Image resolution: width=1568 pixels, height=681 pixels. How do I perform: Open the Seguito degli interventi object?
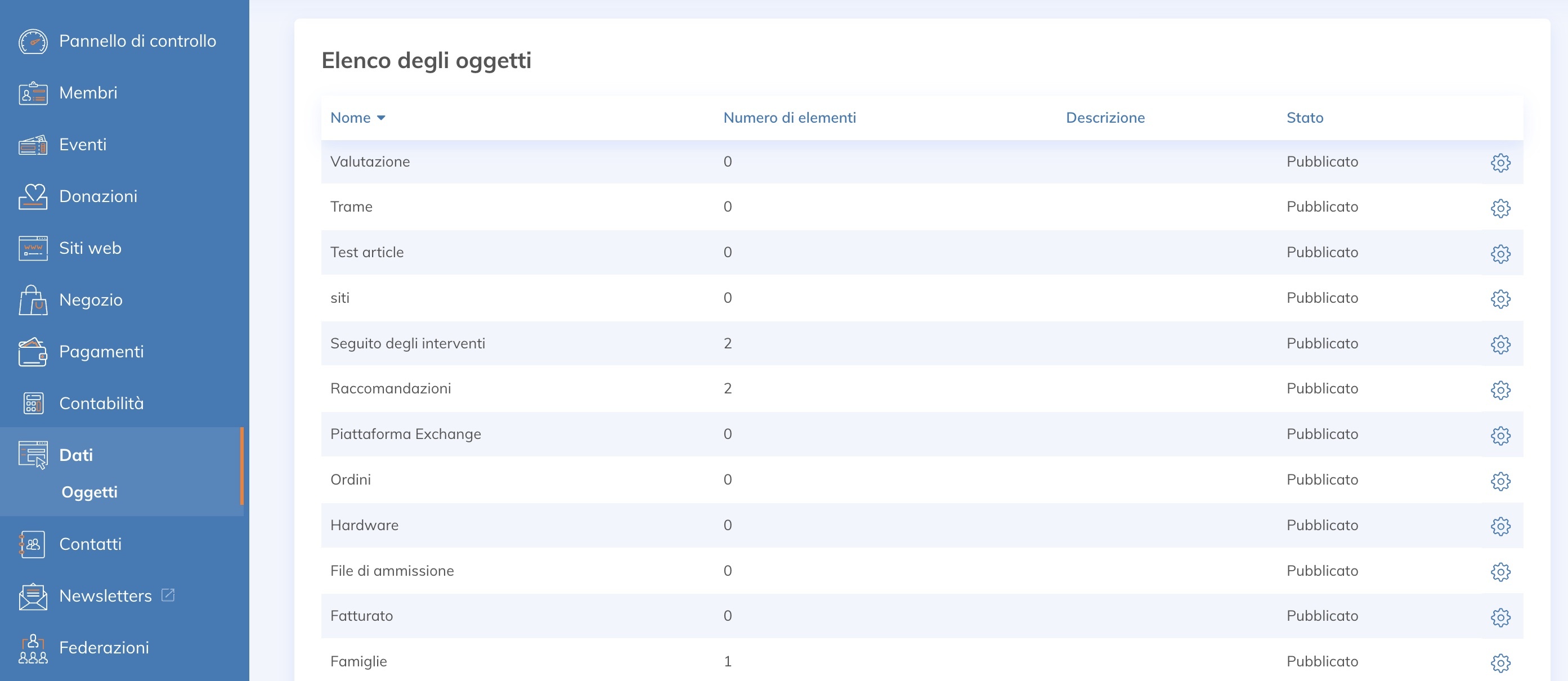tap(407, 343)
